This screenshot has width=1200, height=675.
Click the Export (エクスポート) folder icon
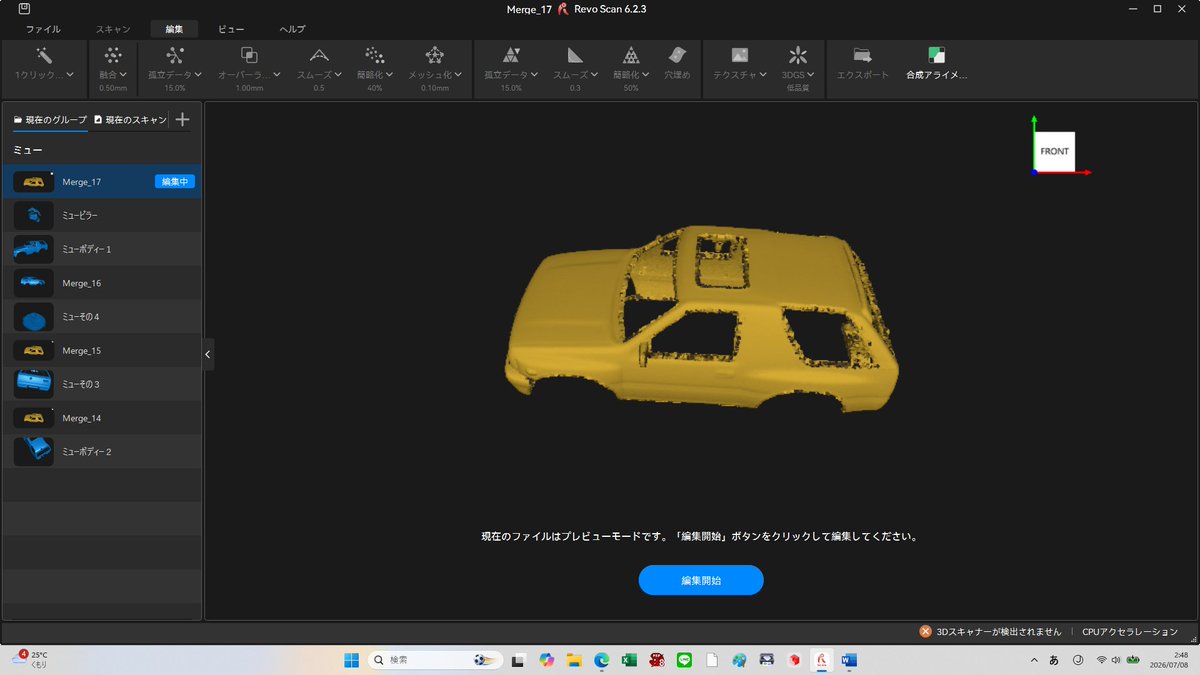coord(862,55)
